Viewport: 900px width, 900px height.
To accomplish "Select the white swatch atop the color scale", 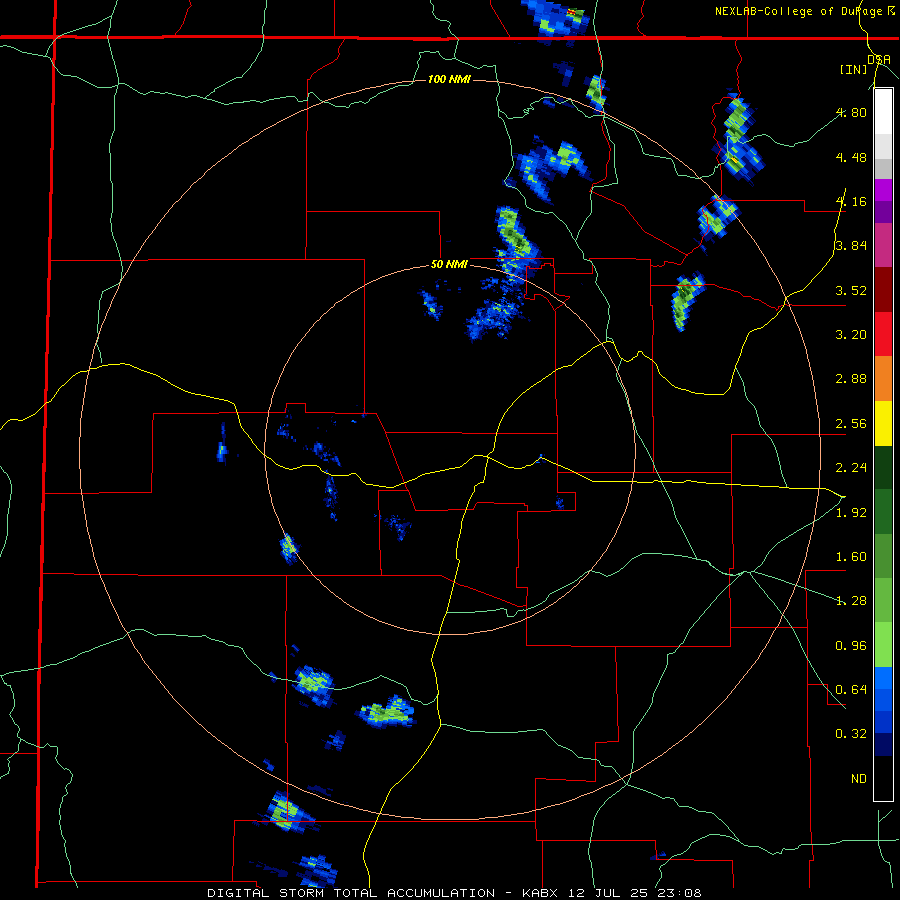I will click(x=883, y=111).
